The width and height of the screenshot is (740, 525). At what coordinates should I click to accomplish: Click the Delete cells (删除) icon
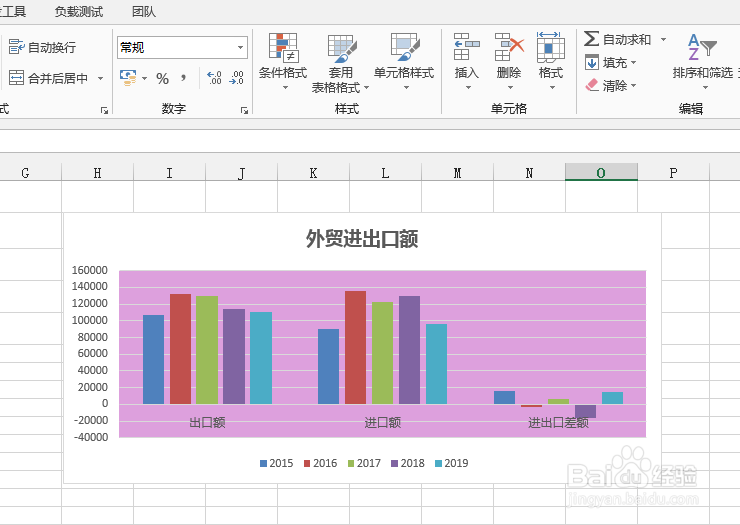(x=509, y=47)
